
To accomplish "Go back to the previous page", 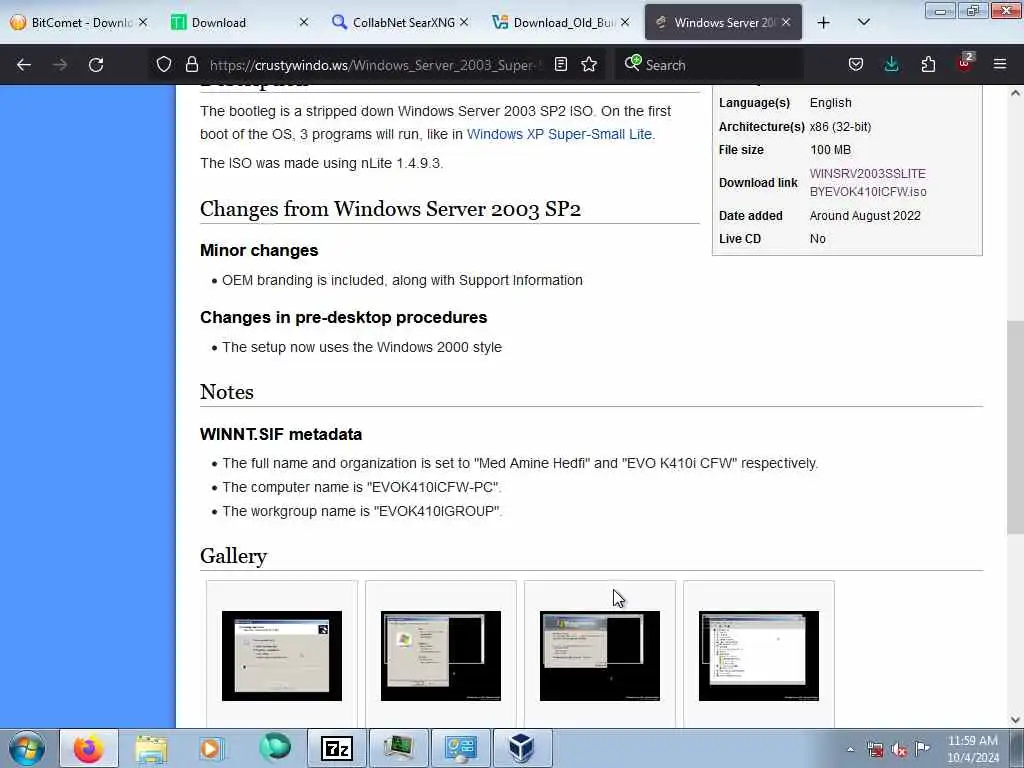I will click(24, 65).
